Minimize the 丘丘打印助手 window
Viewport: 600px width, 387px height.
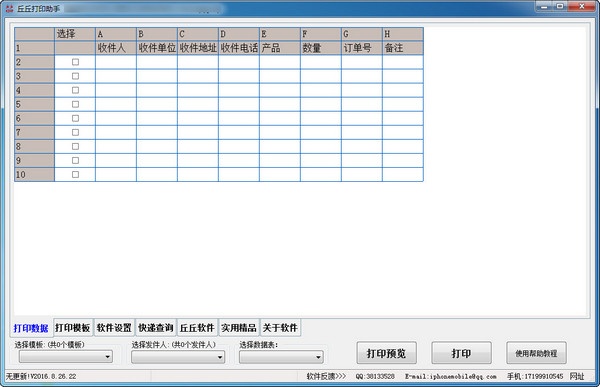pyautogui.click(x=544, y=6)
